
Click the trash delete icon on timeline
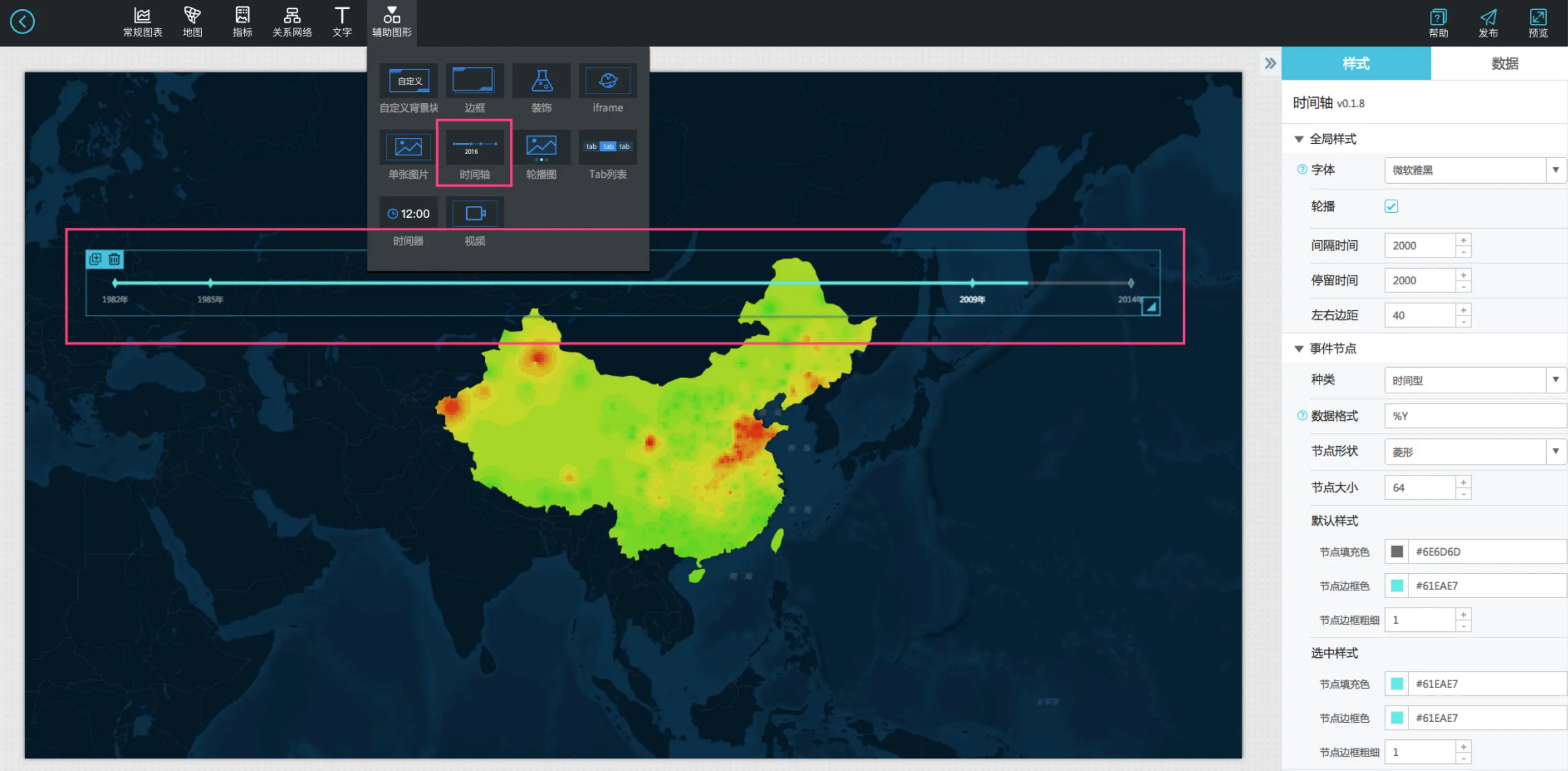pyautogui.click(x=115, y=259)
